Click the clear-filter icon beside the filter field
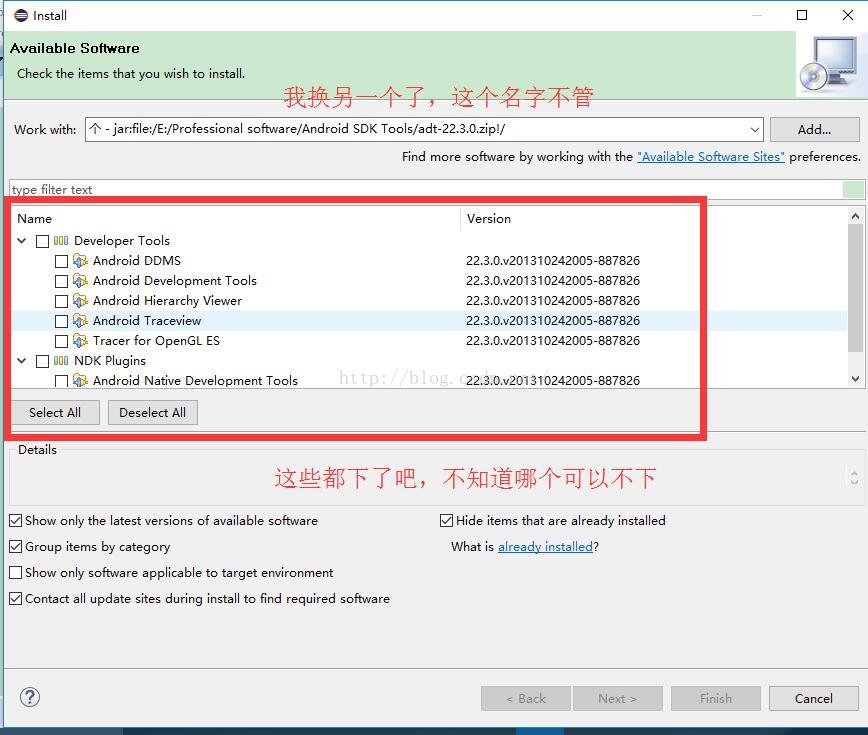Screen dimensions: 868x735 coord(853,189)
